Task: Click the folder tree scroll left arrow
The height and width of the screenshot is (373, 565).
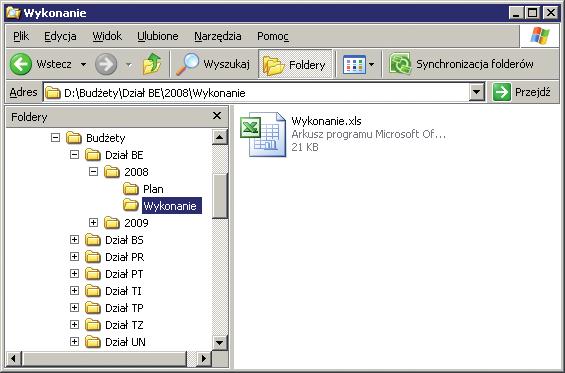Action: point(13,358)
